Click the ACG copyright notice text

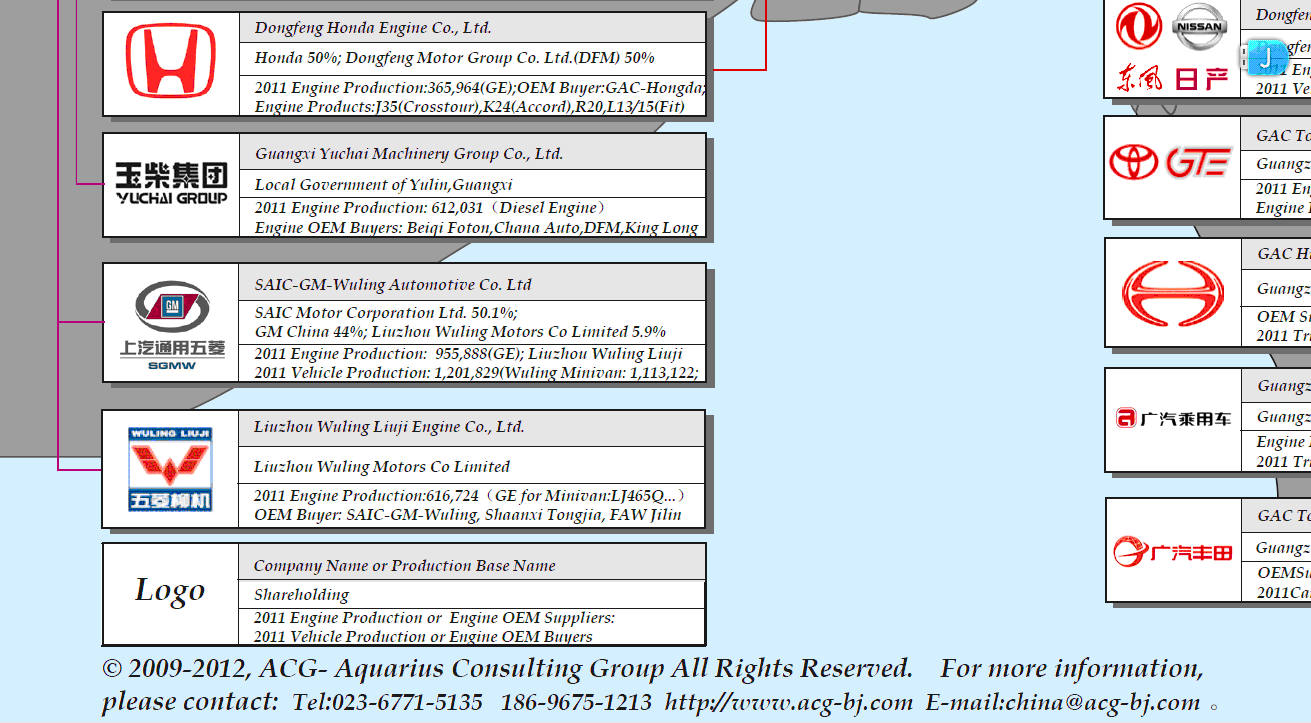coord(507,668)
